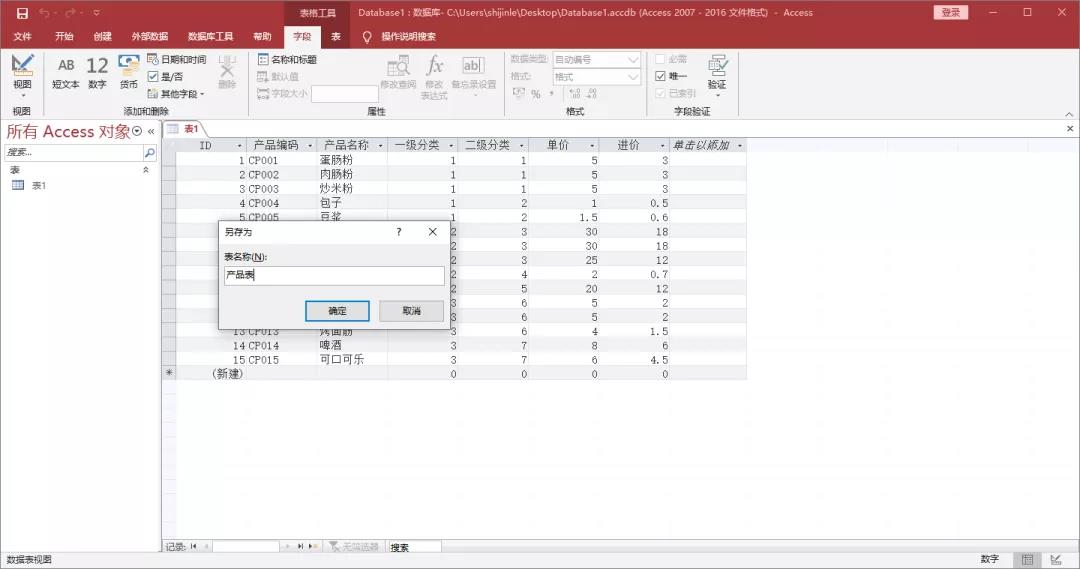The image size is (1080, 569).
Task: Switch to the Table (表) ribbon tab
Action: pyautogui.click(x=335, y=37)
